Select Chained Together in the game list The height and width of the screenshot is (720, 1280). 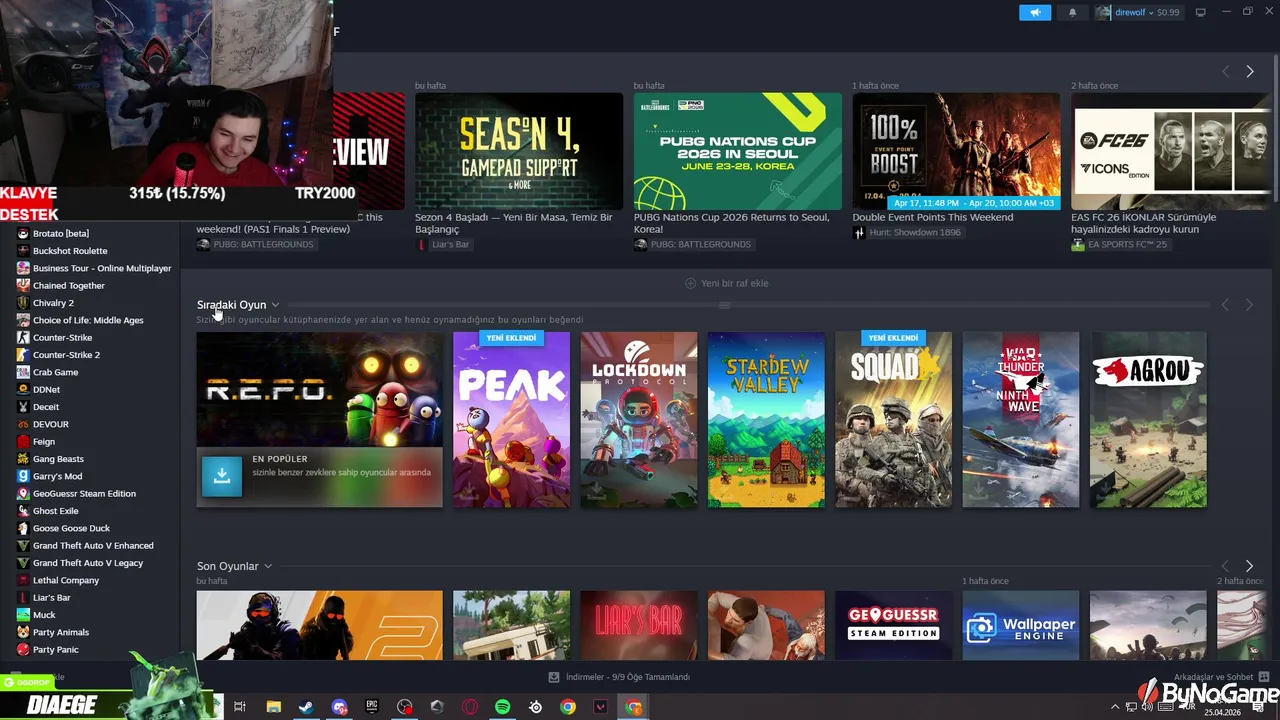point(69,285)
